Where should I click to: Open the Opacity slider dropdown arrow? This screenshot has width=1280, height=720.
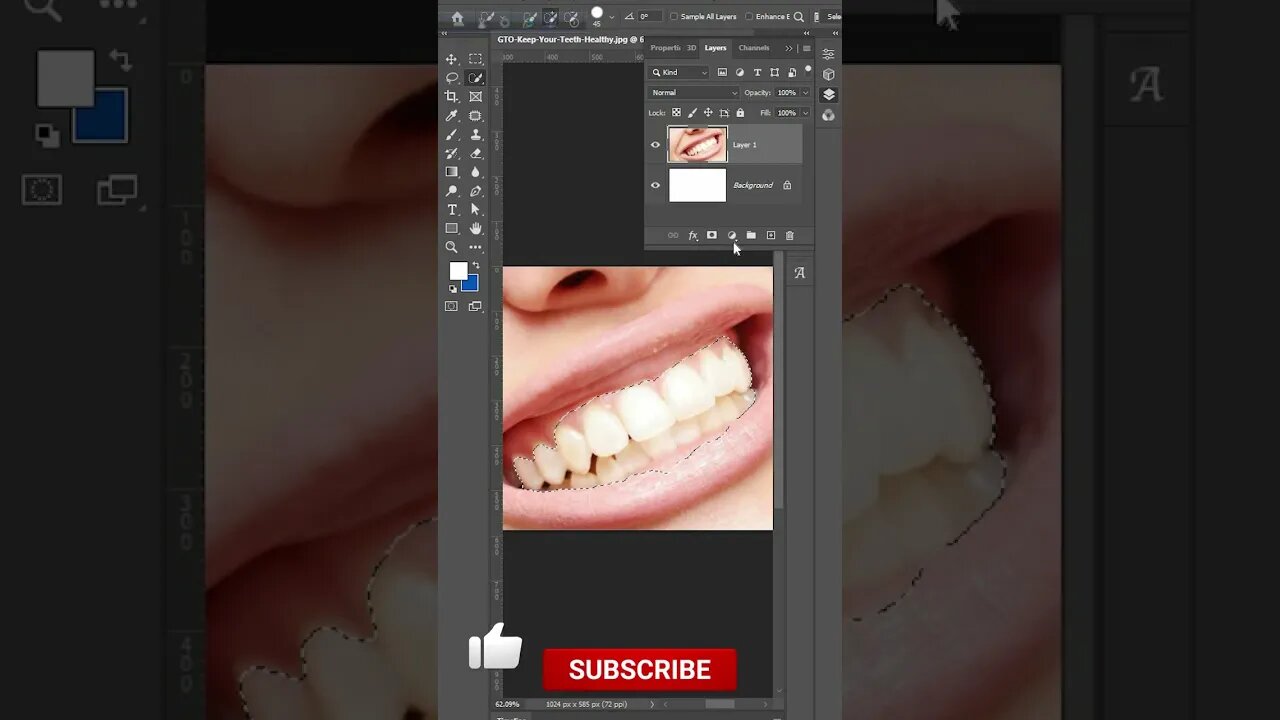805,93
